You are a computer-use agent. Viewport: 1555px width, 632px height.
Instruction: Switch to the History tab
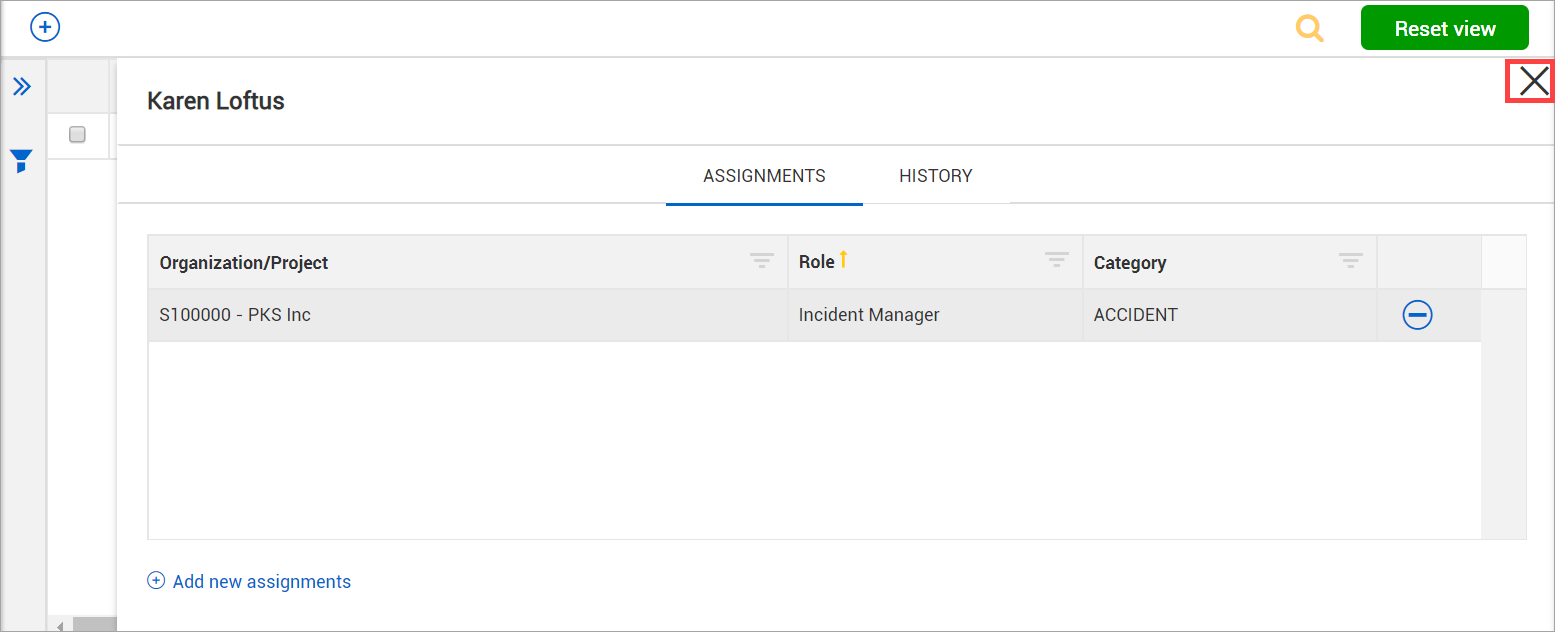pos(935,176)
